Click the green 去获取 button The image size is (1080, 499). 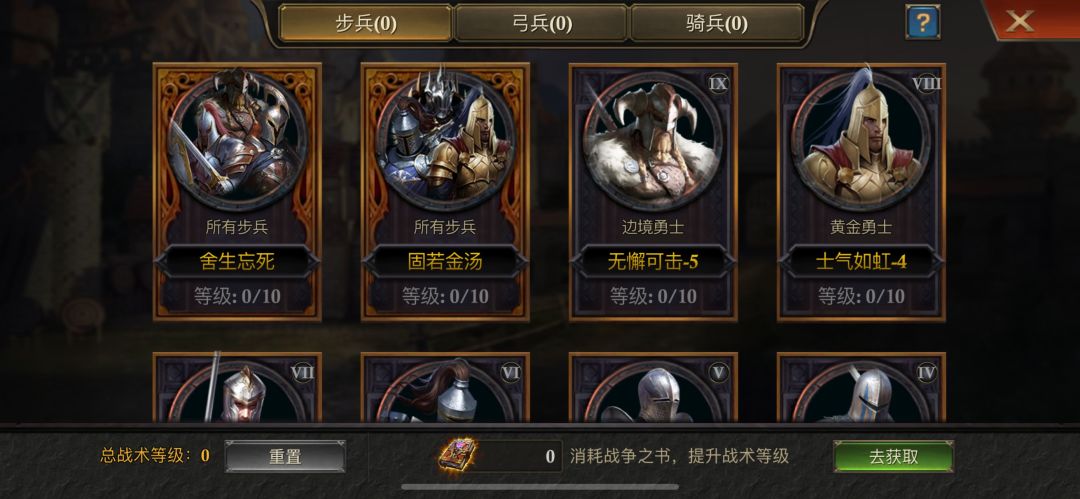pyautogui.click(x=893, y=456)
